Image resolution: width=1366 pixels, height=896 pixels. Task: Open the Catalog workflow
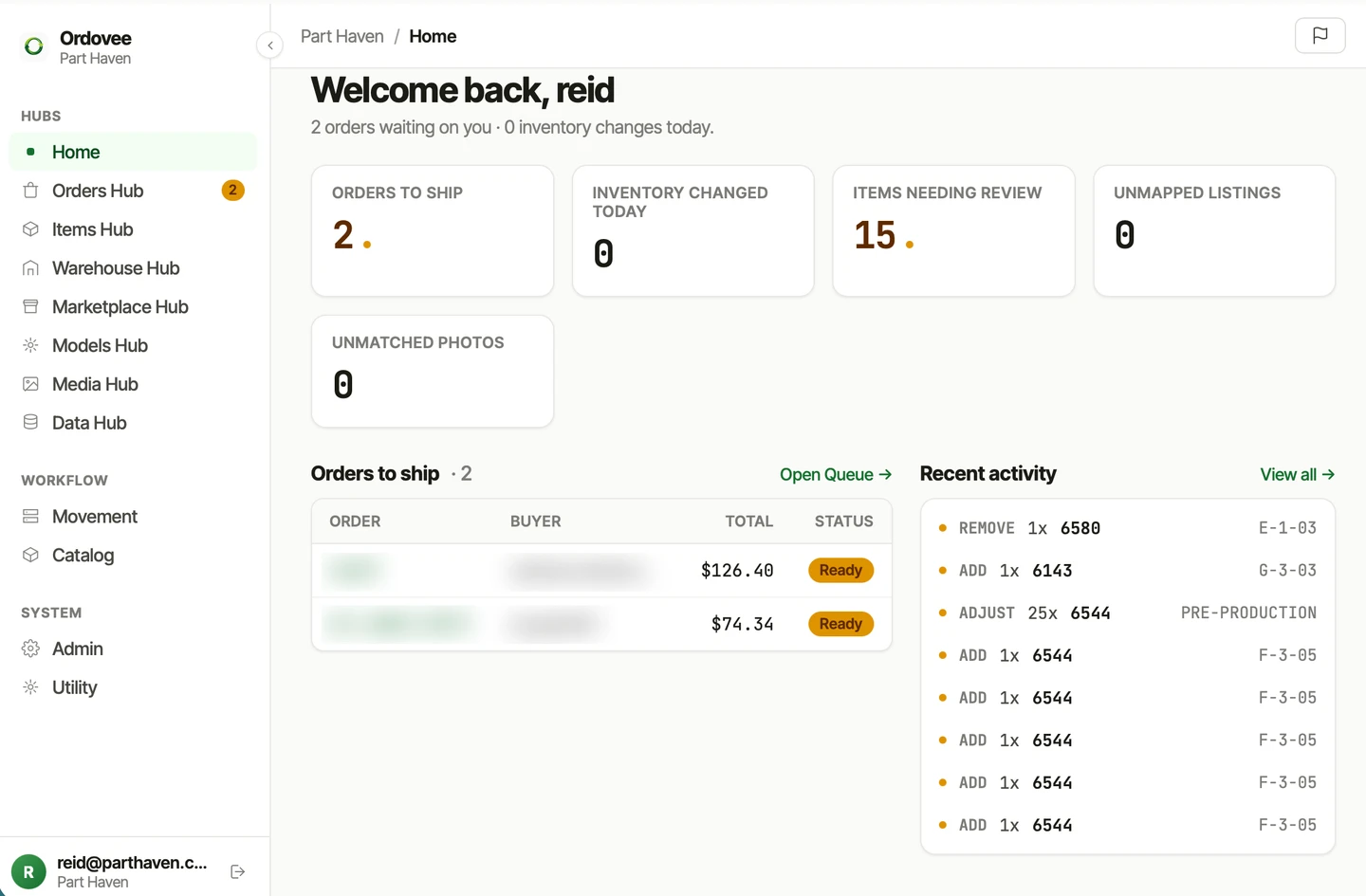coord(133,556)
